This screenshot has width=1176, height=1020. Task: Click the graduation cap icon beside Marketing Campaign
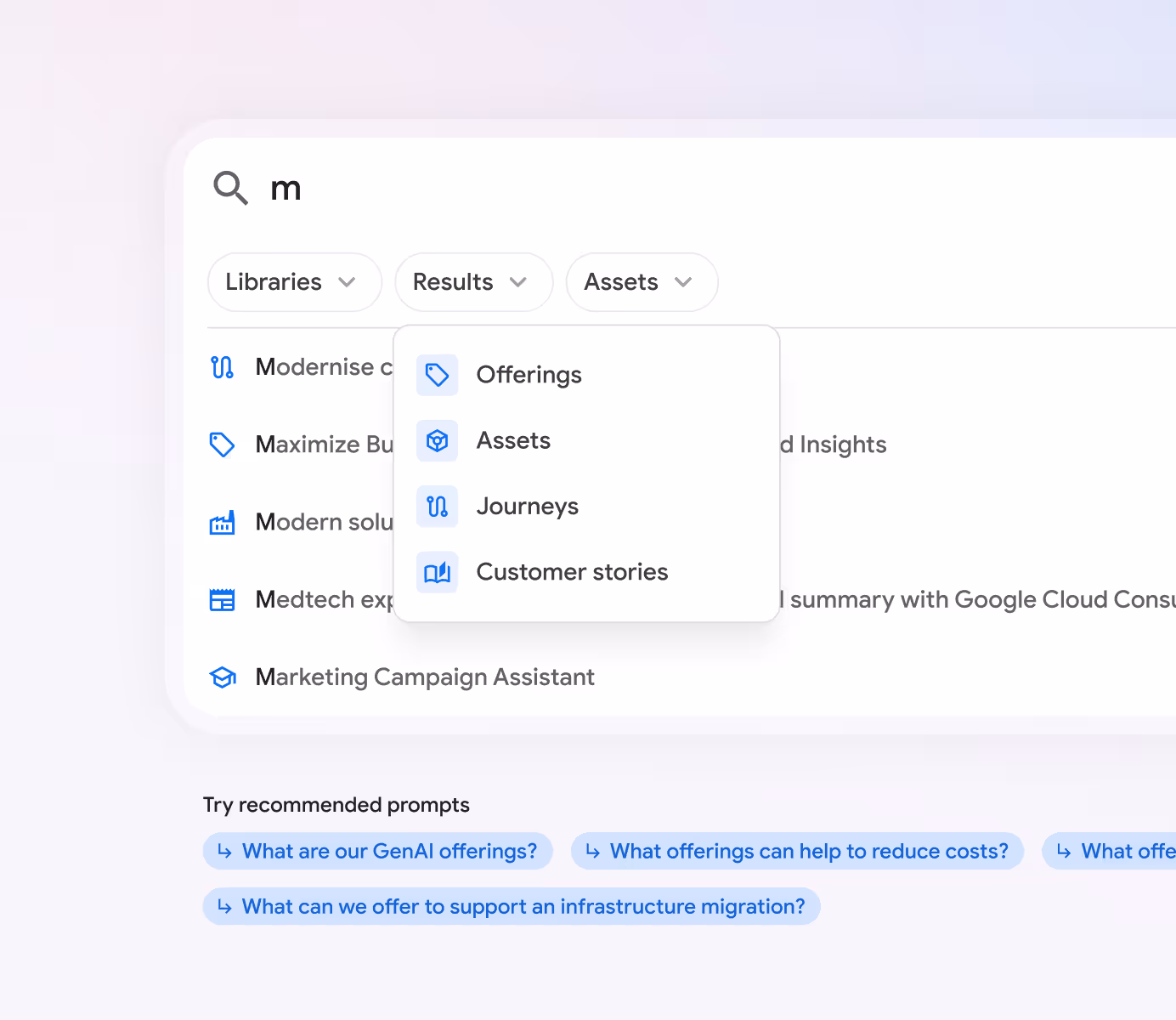[x=222, y=677]
